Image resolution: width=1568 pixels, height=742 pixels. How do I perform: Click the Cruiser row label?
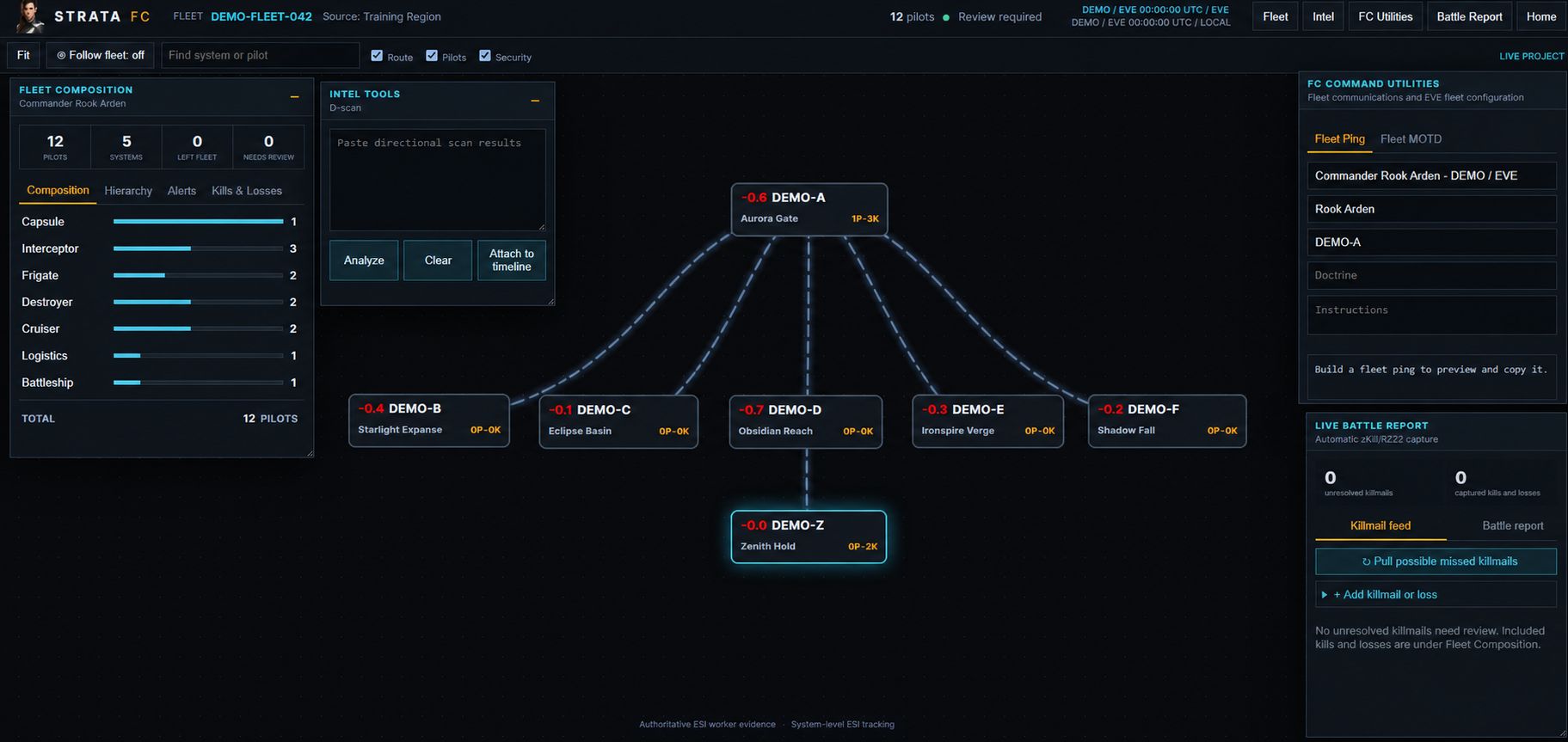pyautogui.click(x=40, y=328)
